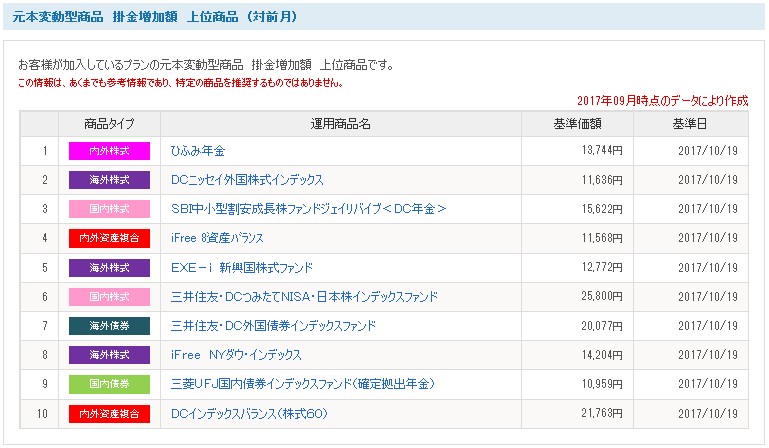Click the price 11,636円
The image size is (769, 448).
pyautogui.click(x=602, y=180)
